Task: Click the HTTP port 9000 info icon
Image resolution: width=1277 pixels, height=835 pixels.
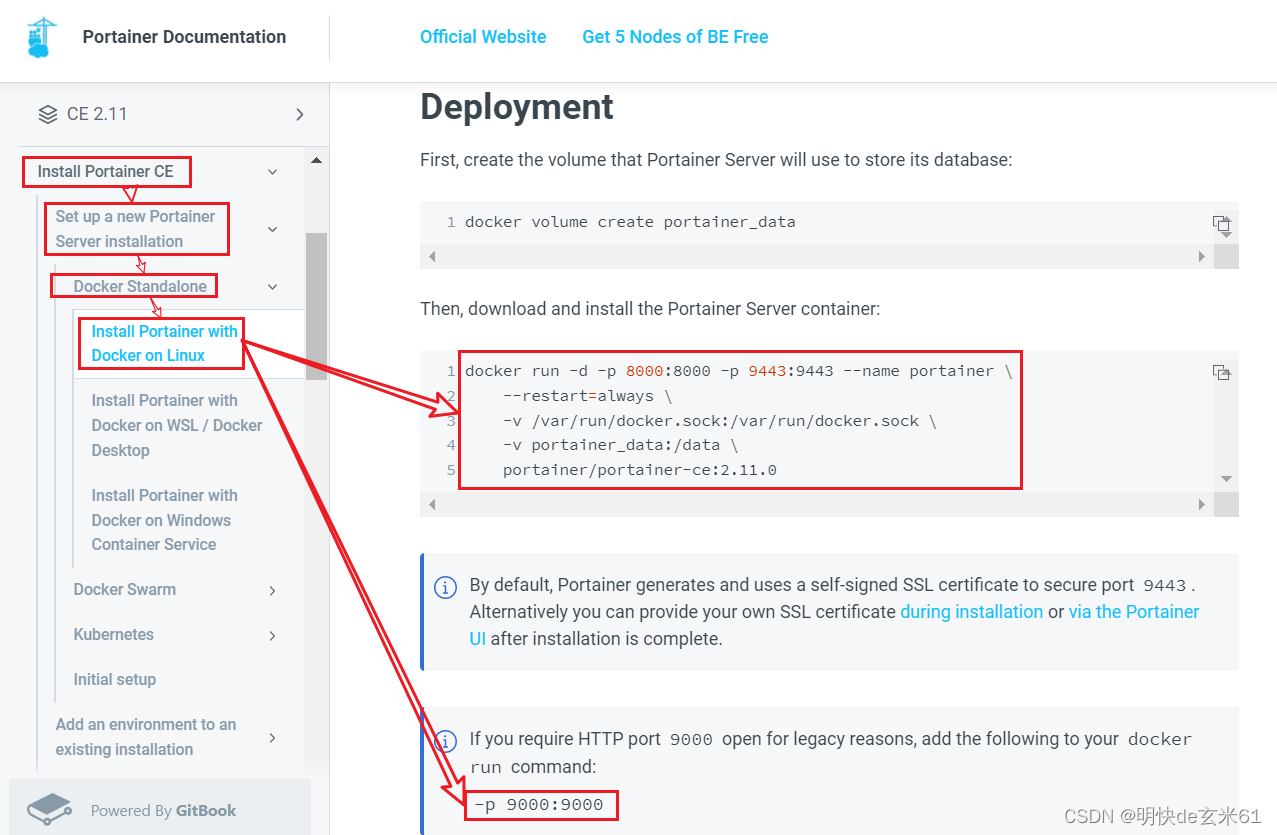Action: [446, 741]
